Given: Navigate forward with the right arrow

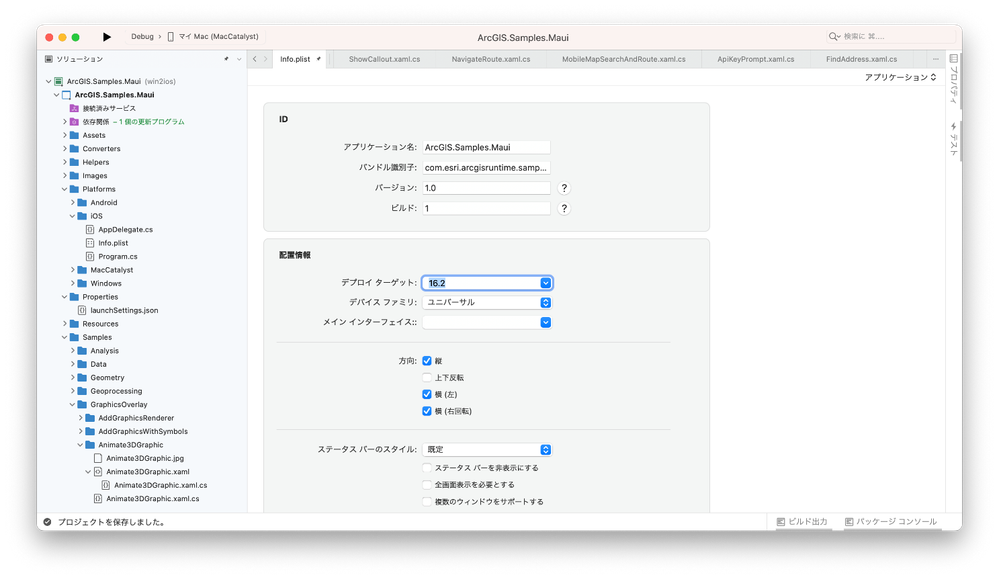Looking at the screenshot, I should pyautogui.click(x=266, y=59).
